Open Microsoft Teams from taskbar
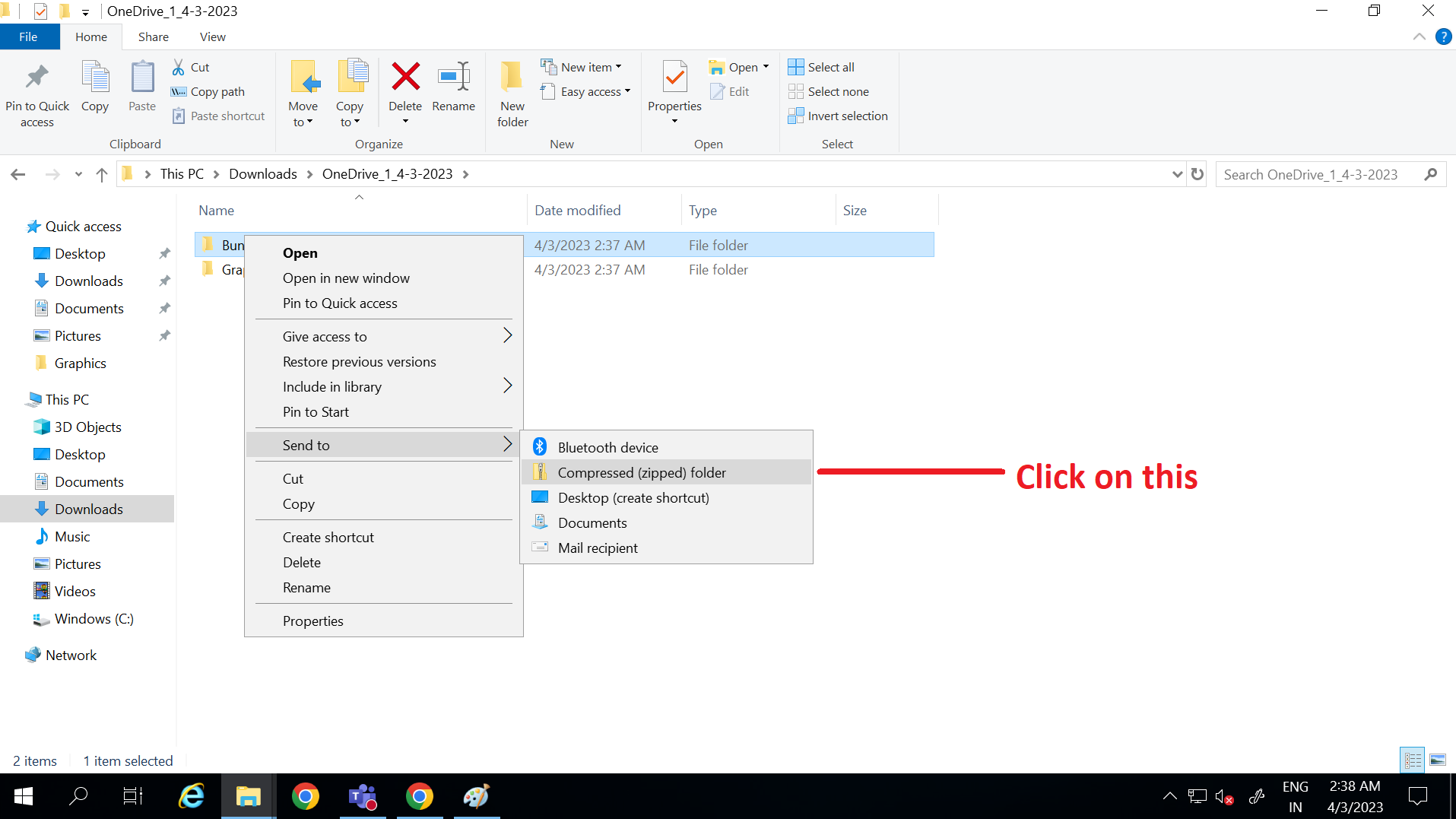Image resolution: width=1456 pixels, height=819 pixels. coord(363,796)
